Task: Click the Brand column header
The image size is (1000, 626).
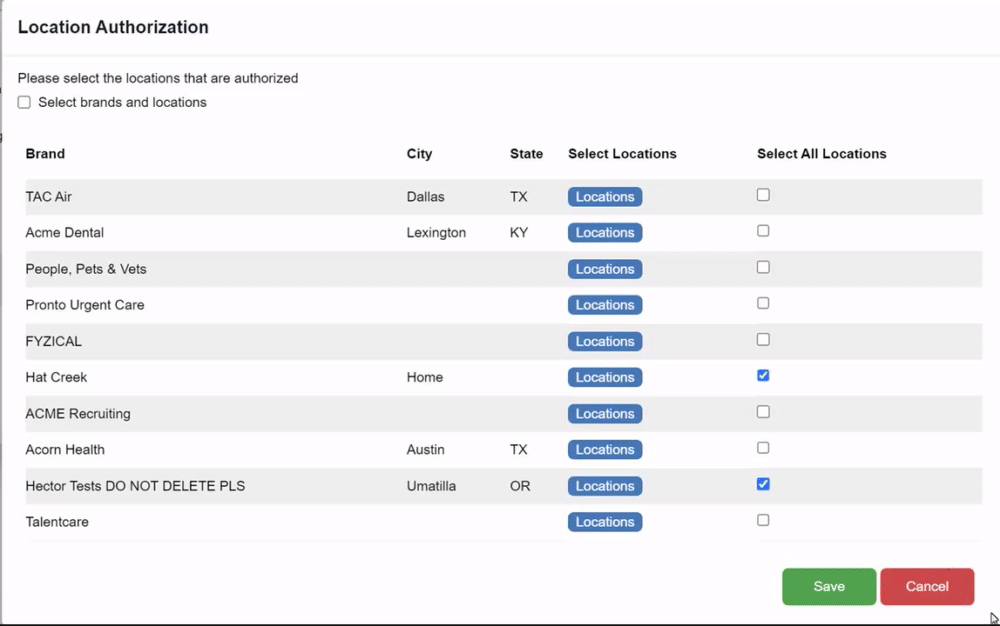Action: coord(45,154)
